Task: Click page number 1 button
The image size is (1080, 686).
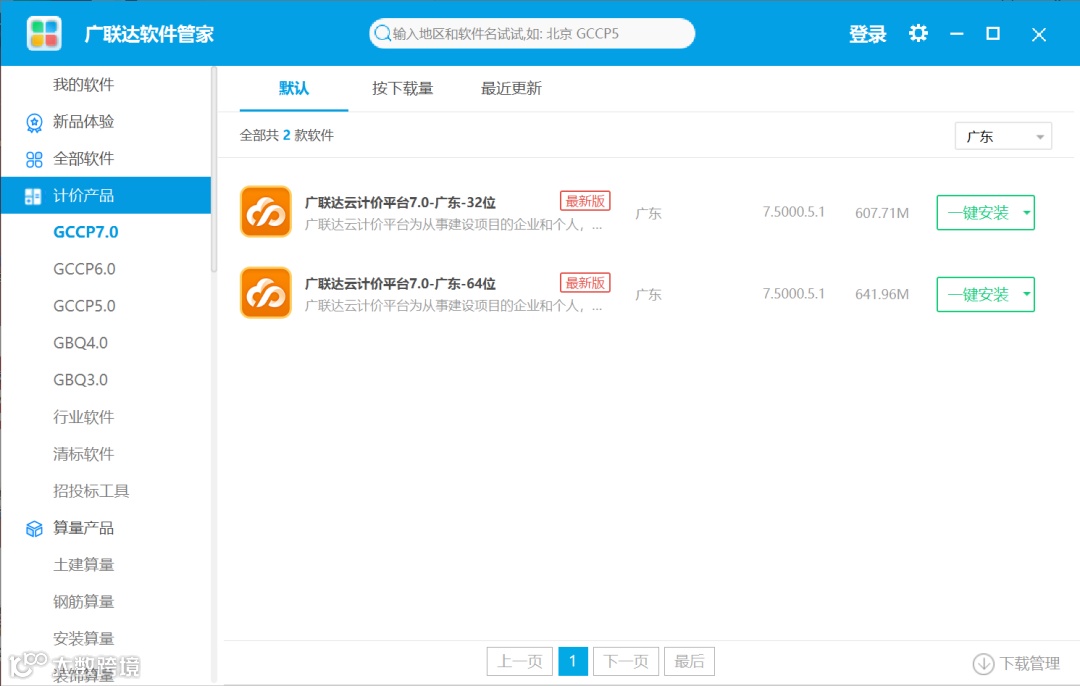Action: click(x=572, y=661)
